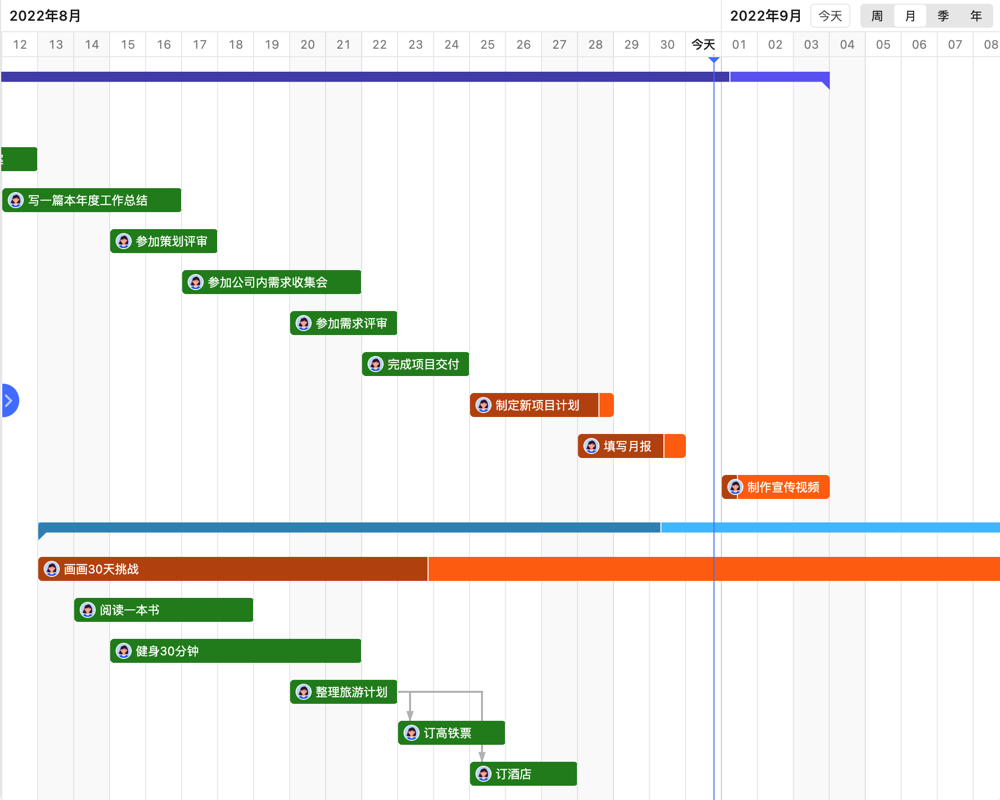Click avatar icon on 画画30天挑战 task
1000x800 pixels.
(52, 569)
